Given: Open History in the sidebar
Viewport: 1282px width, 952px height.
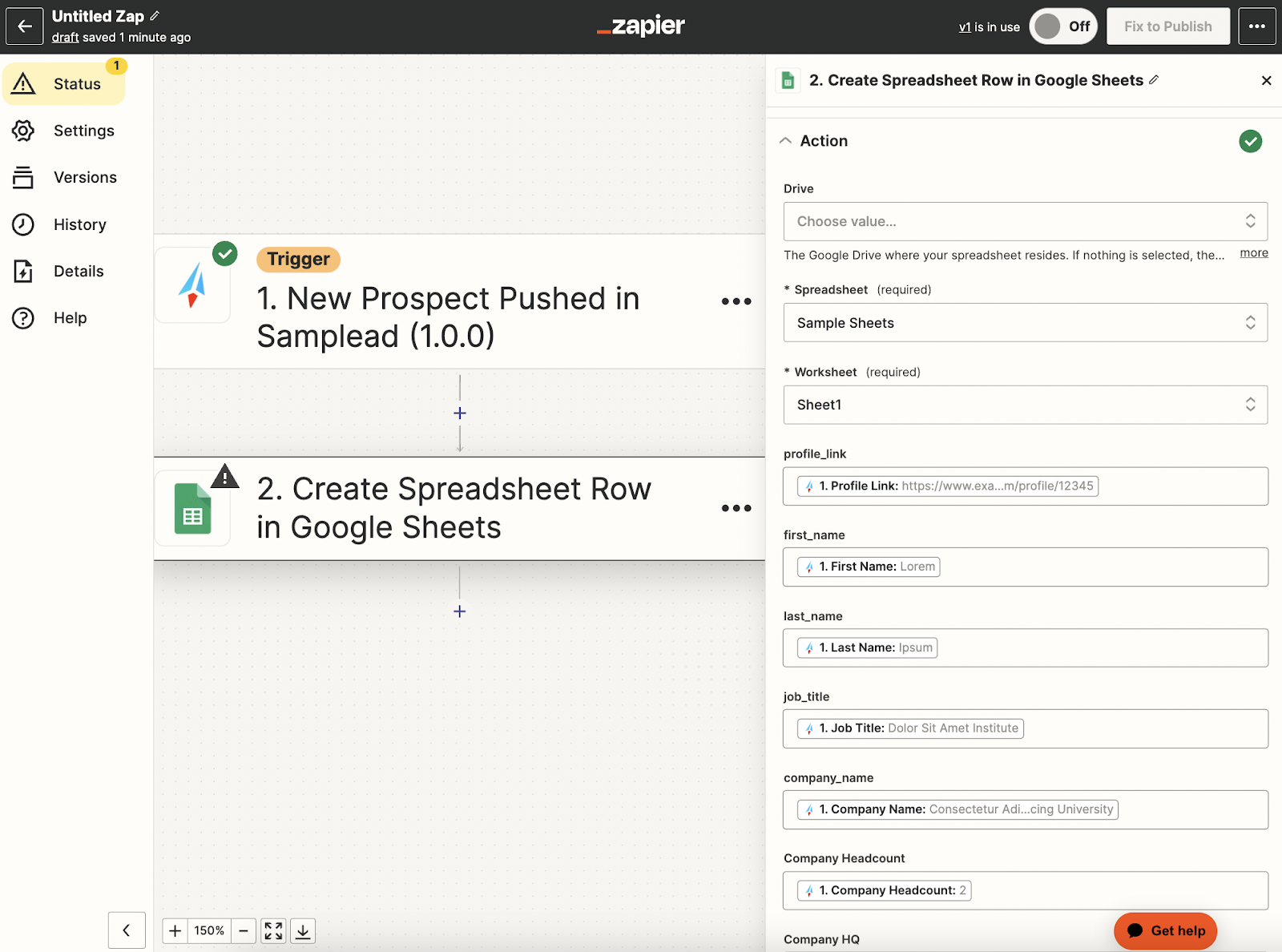Looking at the screenshot, I should (x=64, y=224).
